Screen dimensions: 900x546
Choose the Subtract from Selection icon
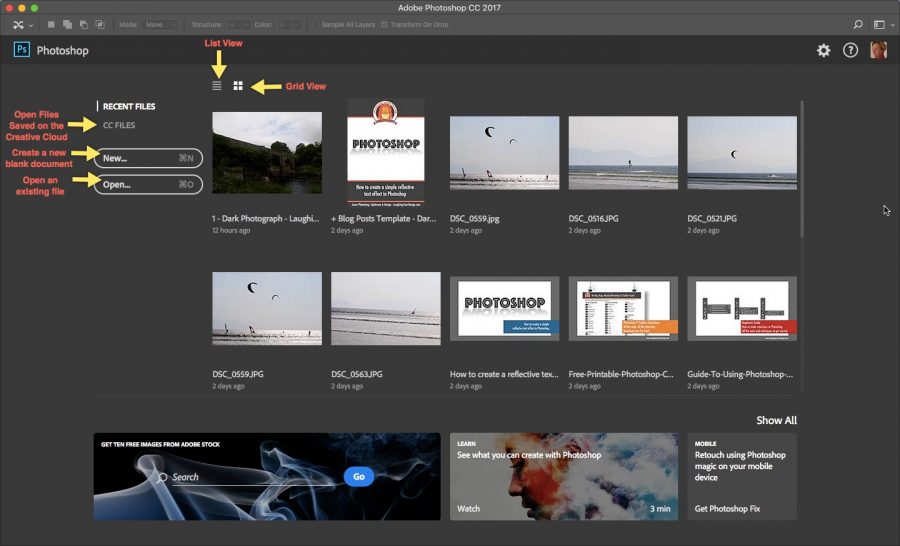coord(84,25)
